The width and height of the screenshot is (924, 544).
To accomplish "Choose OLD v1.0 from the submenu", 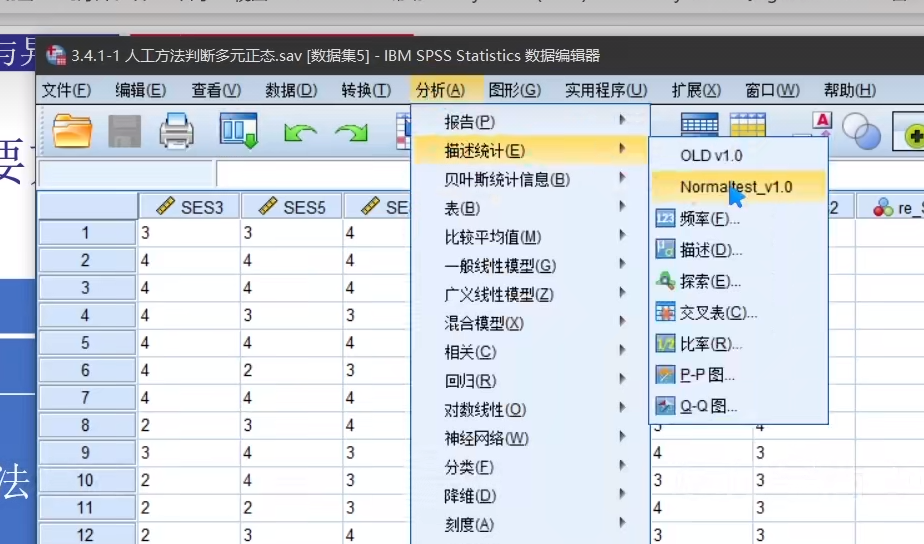I will [x=738, y=156].
